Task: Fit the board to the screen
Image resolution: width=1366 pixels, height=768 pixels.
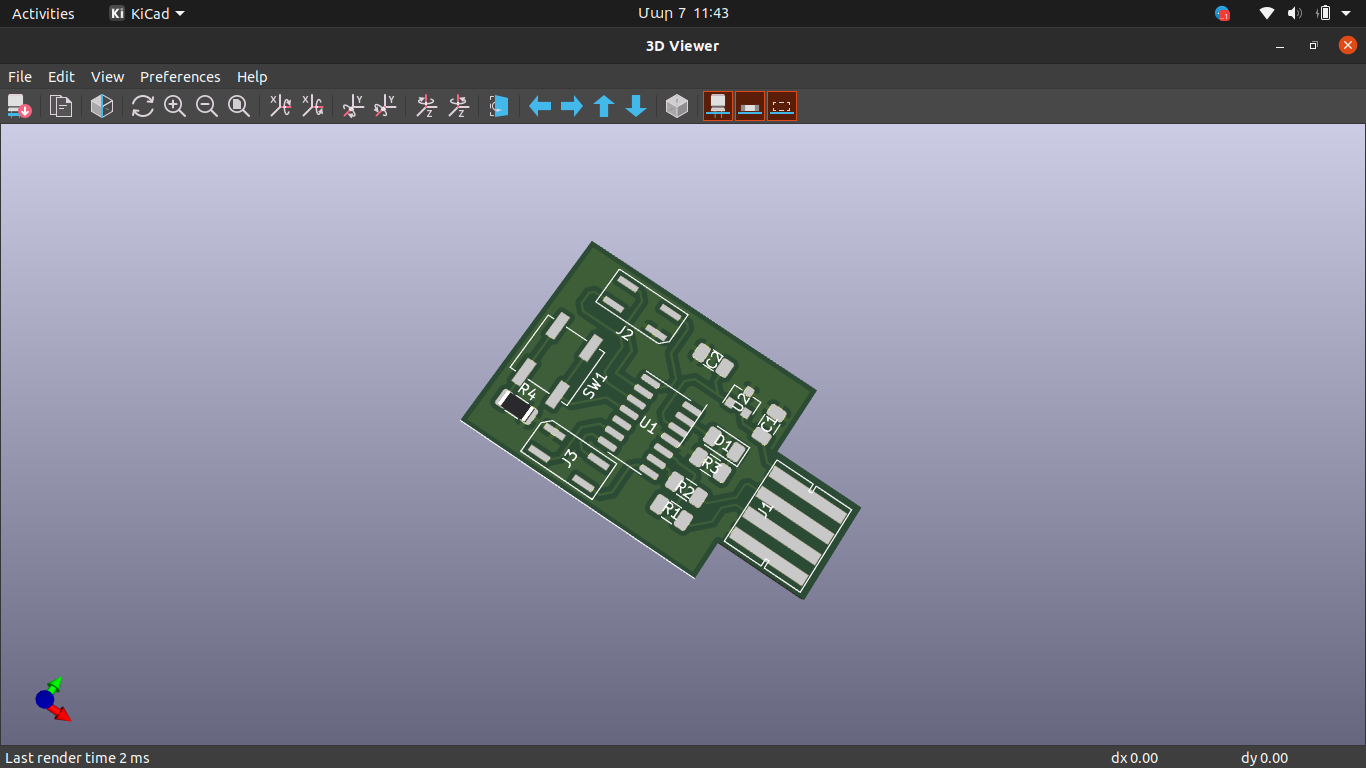Action: coord(239,106)
